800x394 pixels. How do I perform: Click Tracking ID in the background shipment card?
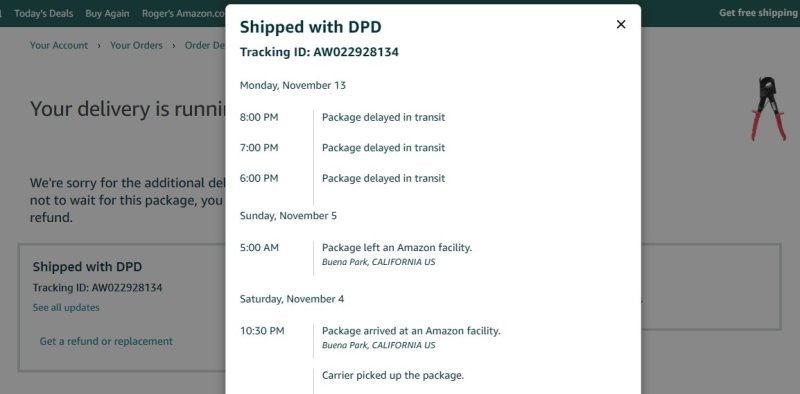click(97, 287)
